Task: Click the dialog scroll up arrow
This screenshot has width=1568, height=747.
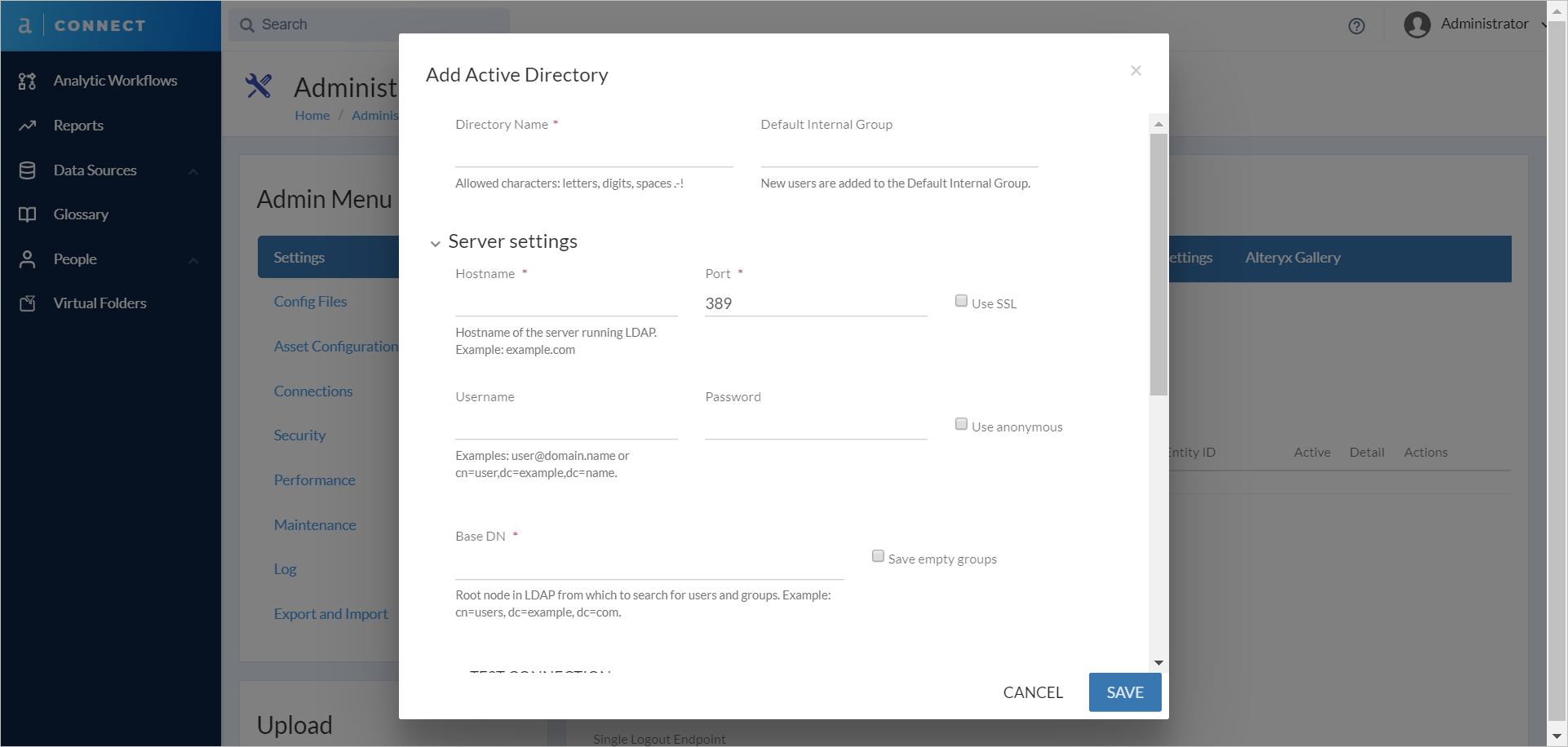Action: tap(1158, 124)
